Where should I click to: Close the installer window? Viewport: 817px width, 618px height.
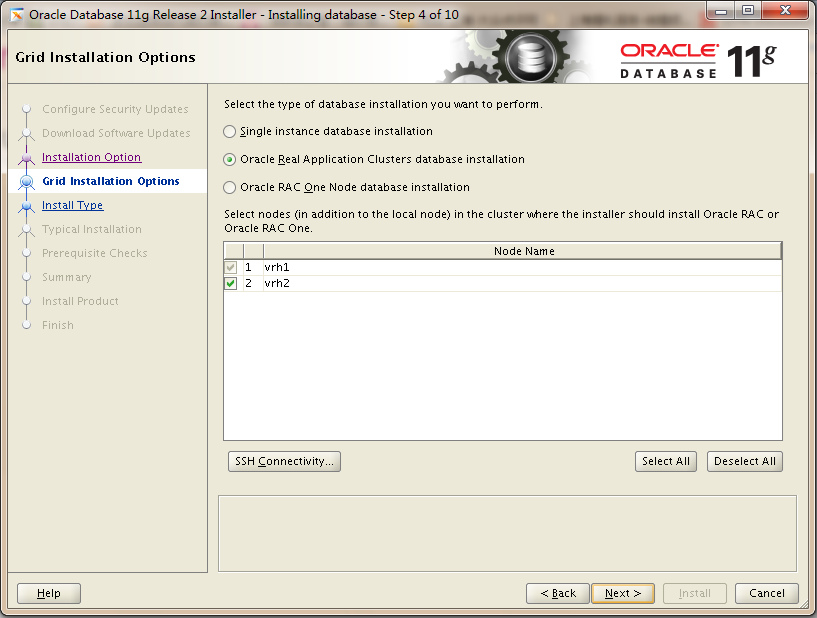tap(785, 11)
